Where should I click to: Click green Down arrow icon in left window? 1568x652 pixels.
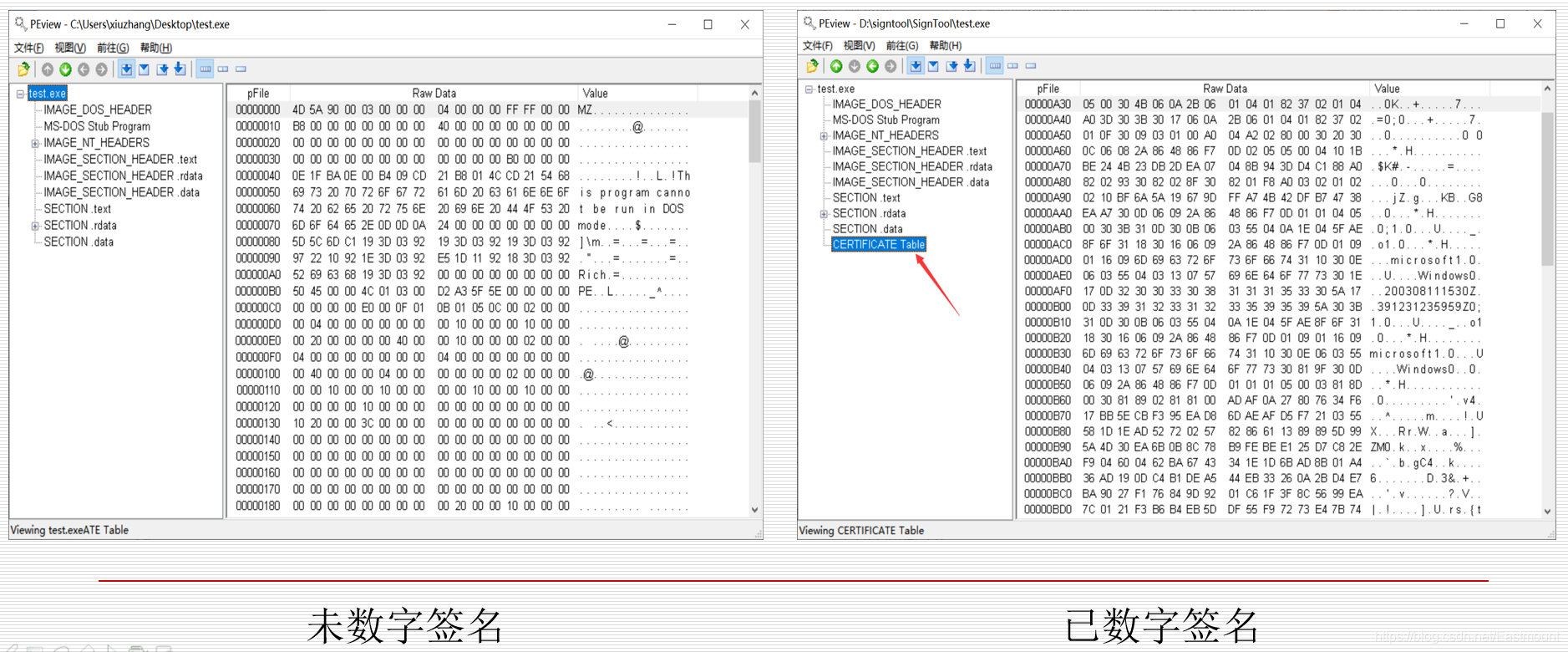coord(66,69)
